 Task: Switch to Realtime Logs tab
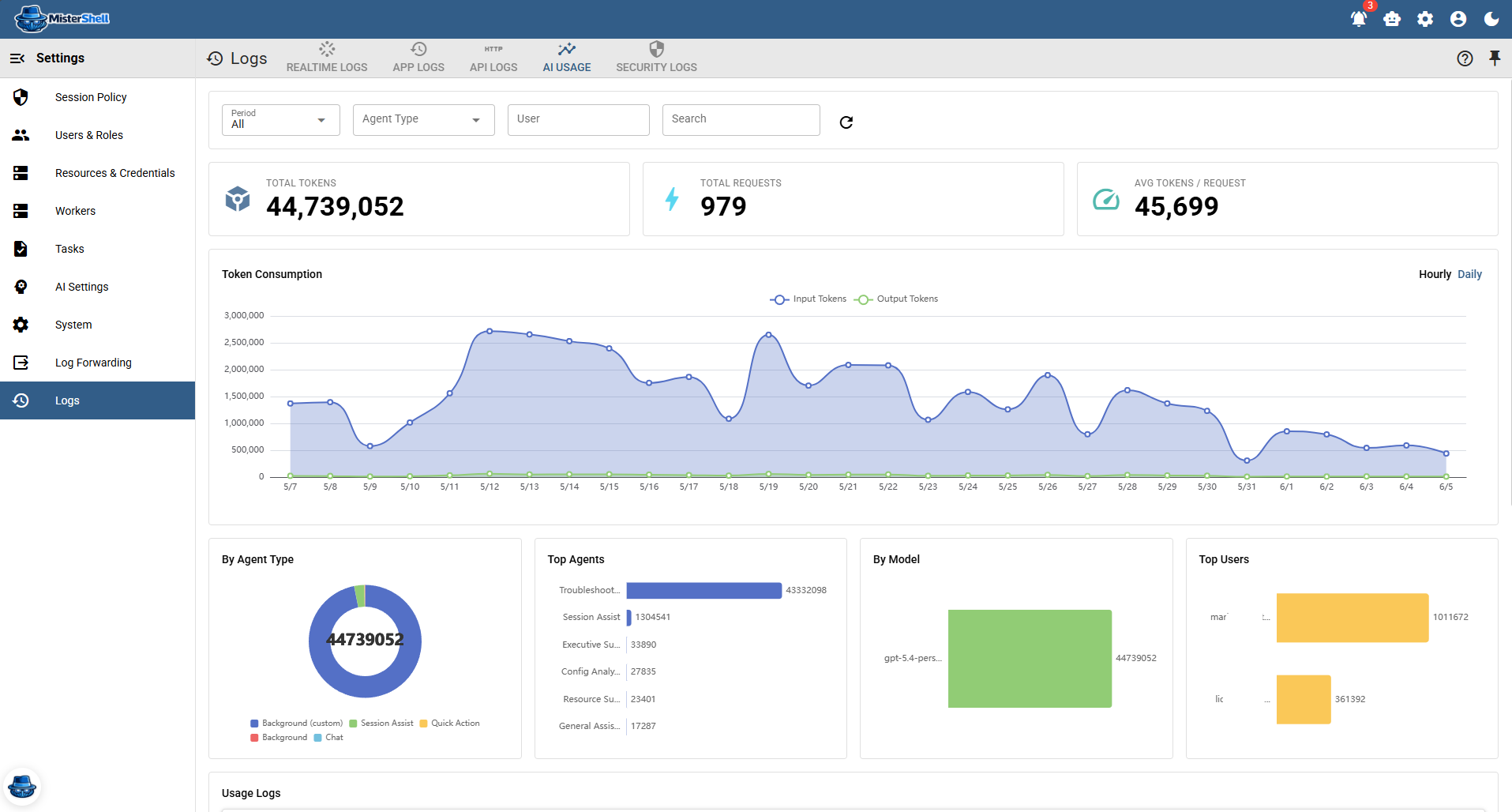(327, 58)
